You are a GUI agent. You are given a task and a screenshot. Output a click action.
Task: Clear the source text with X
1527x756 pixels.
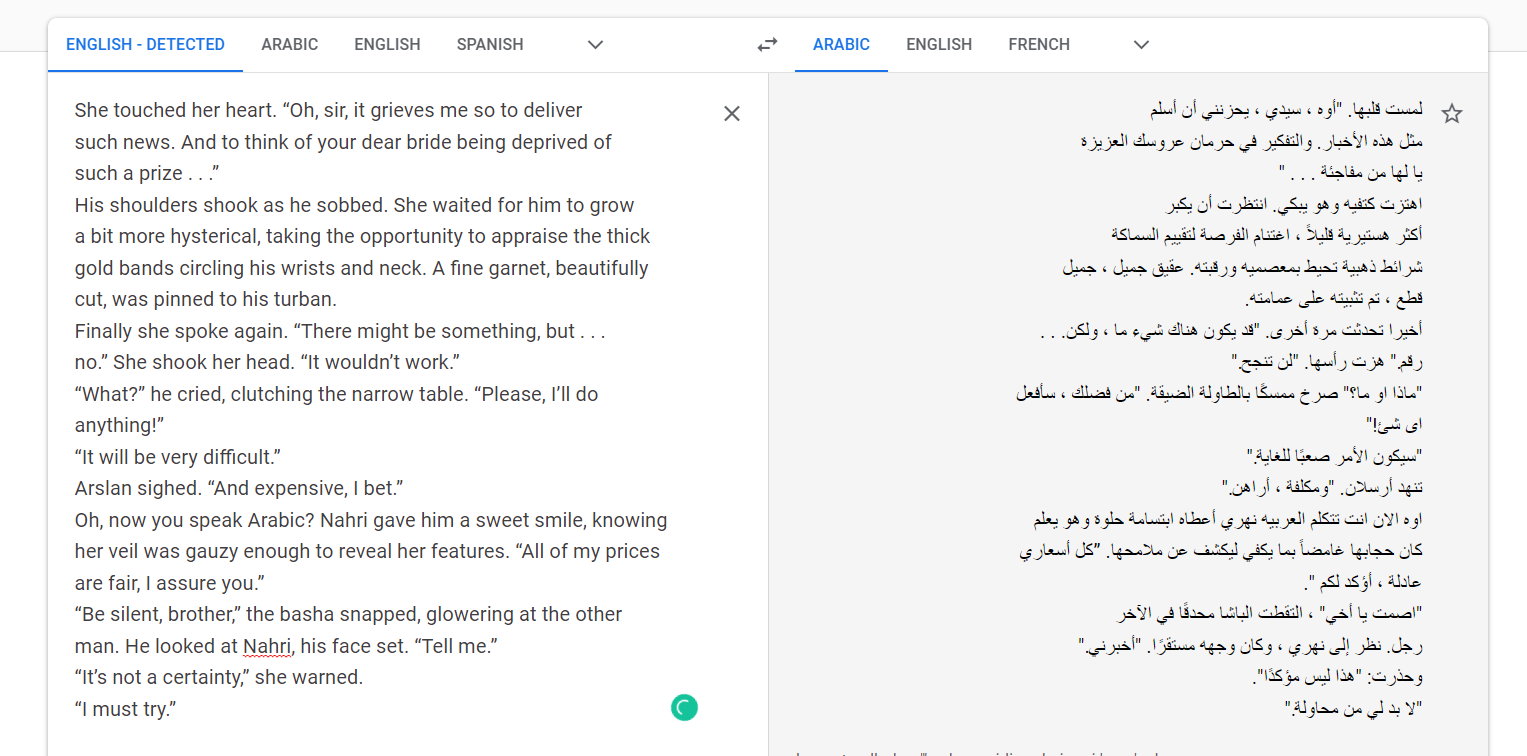[x=732, y=114]
